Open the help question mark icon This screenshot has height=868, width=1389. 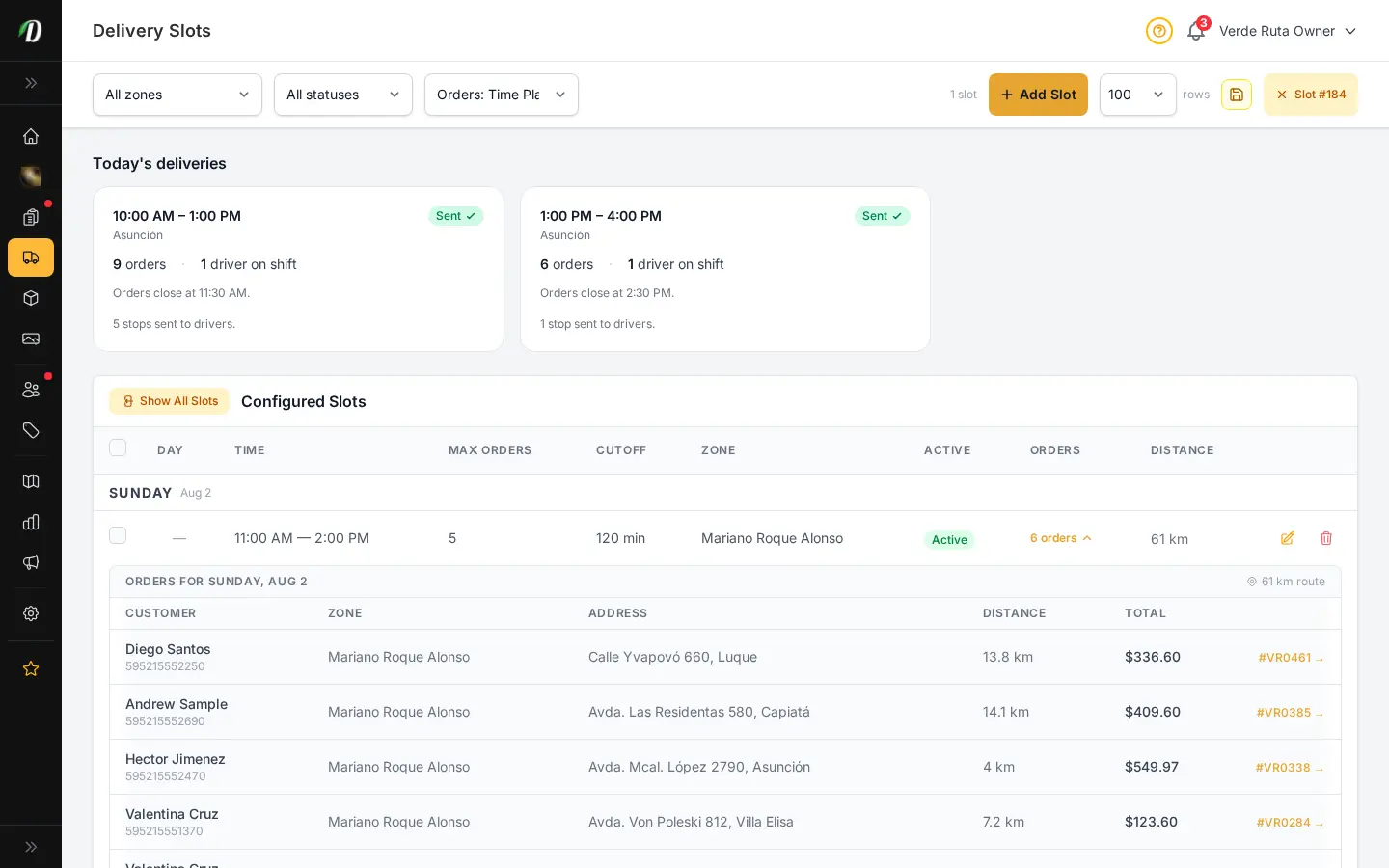tap(1159, 31)
